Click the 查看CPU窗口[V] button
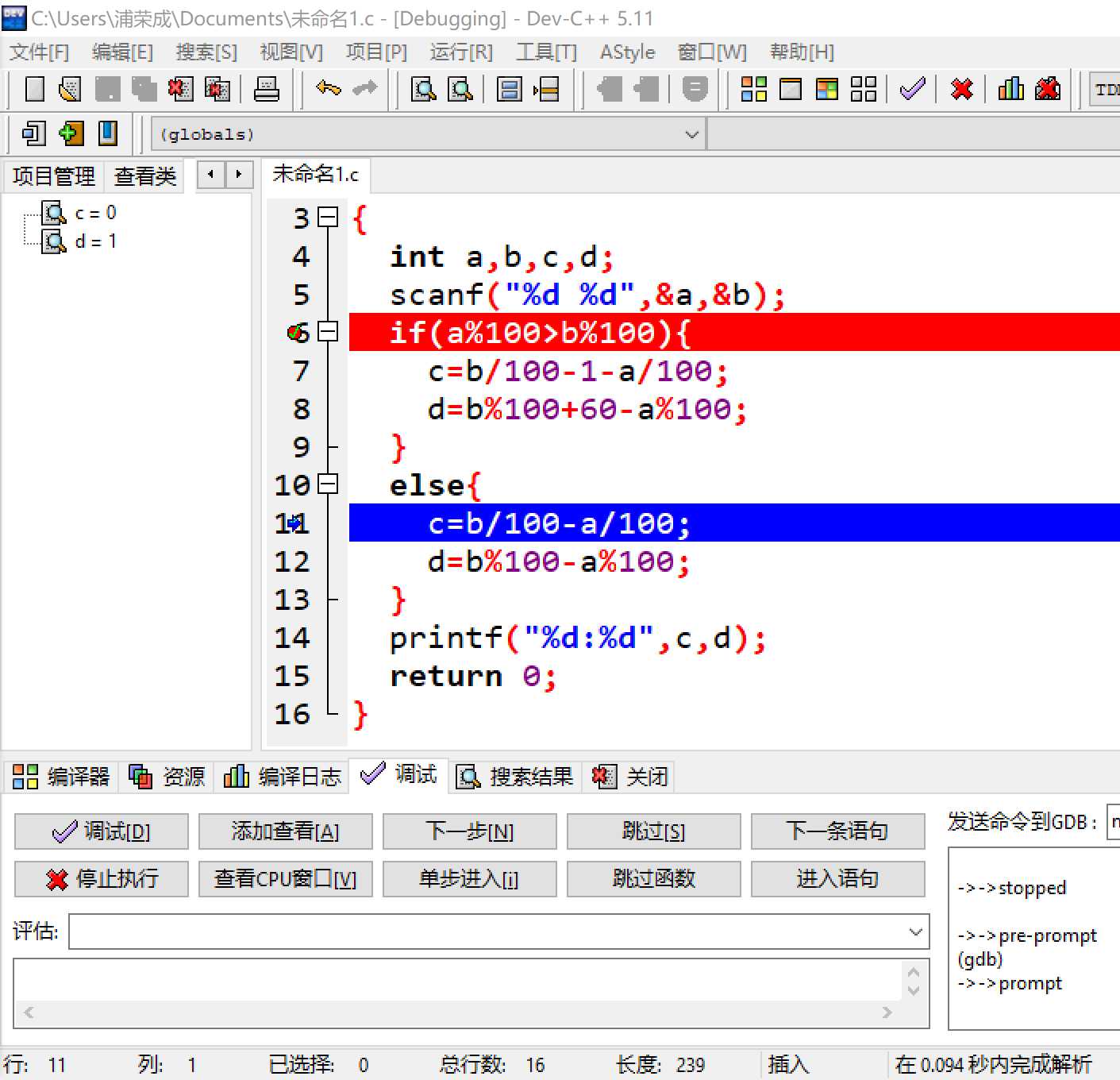The height and width of the screenshot is (1080, 1120). click(286, 879)
